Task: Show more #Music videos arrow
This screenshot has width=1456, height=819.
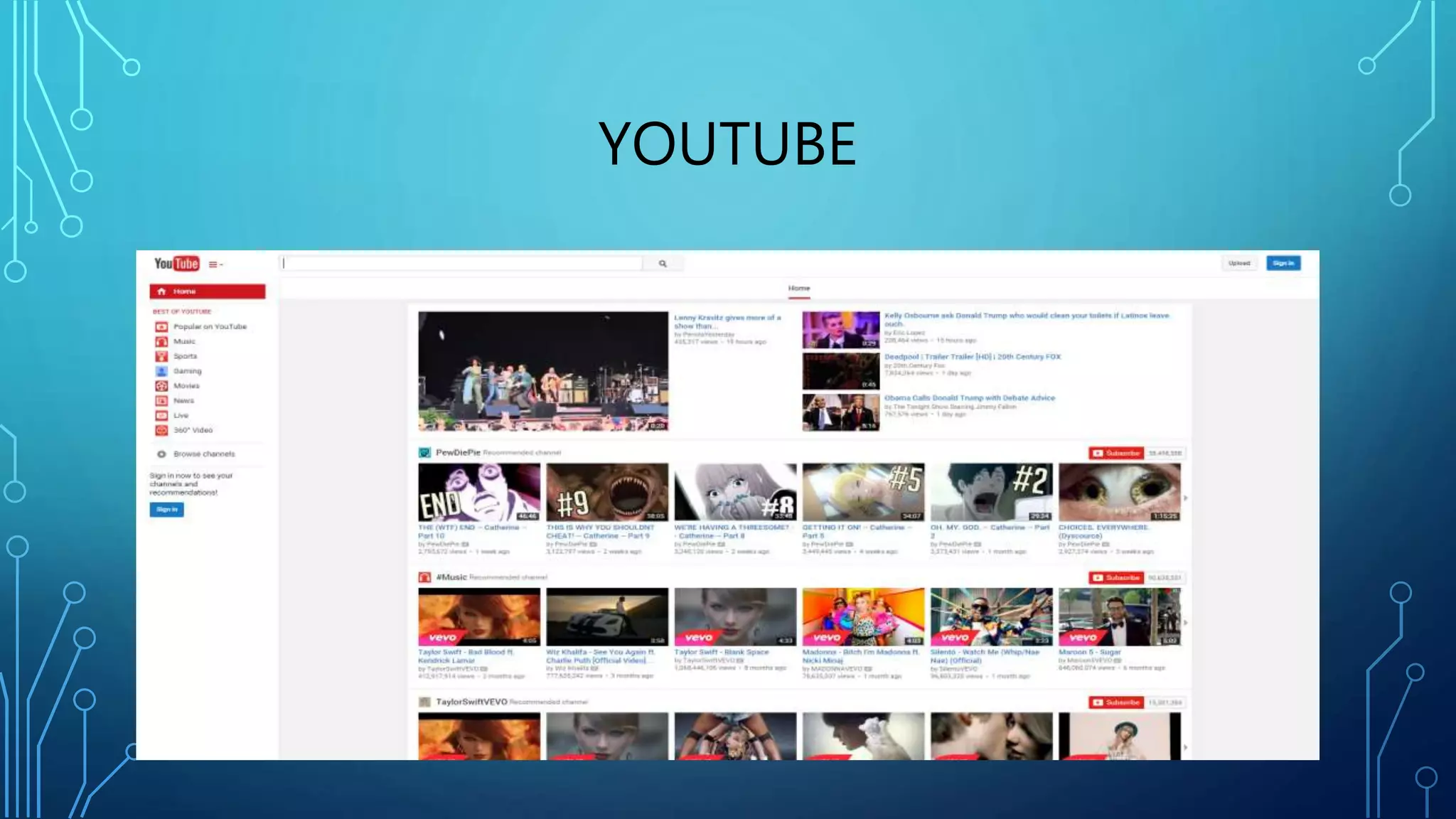Action: point(1185,622)
